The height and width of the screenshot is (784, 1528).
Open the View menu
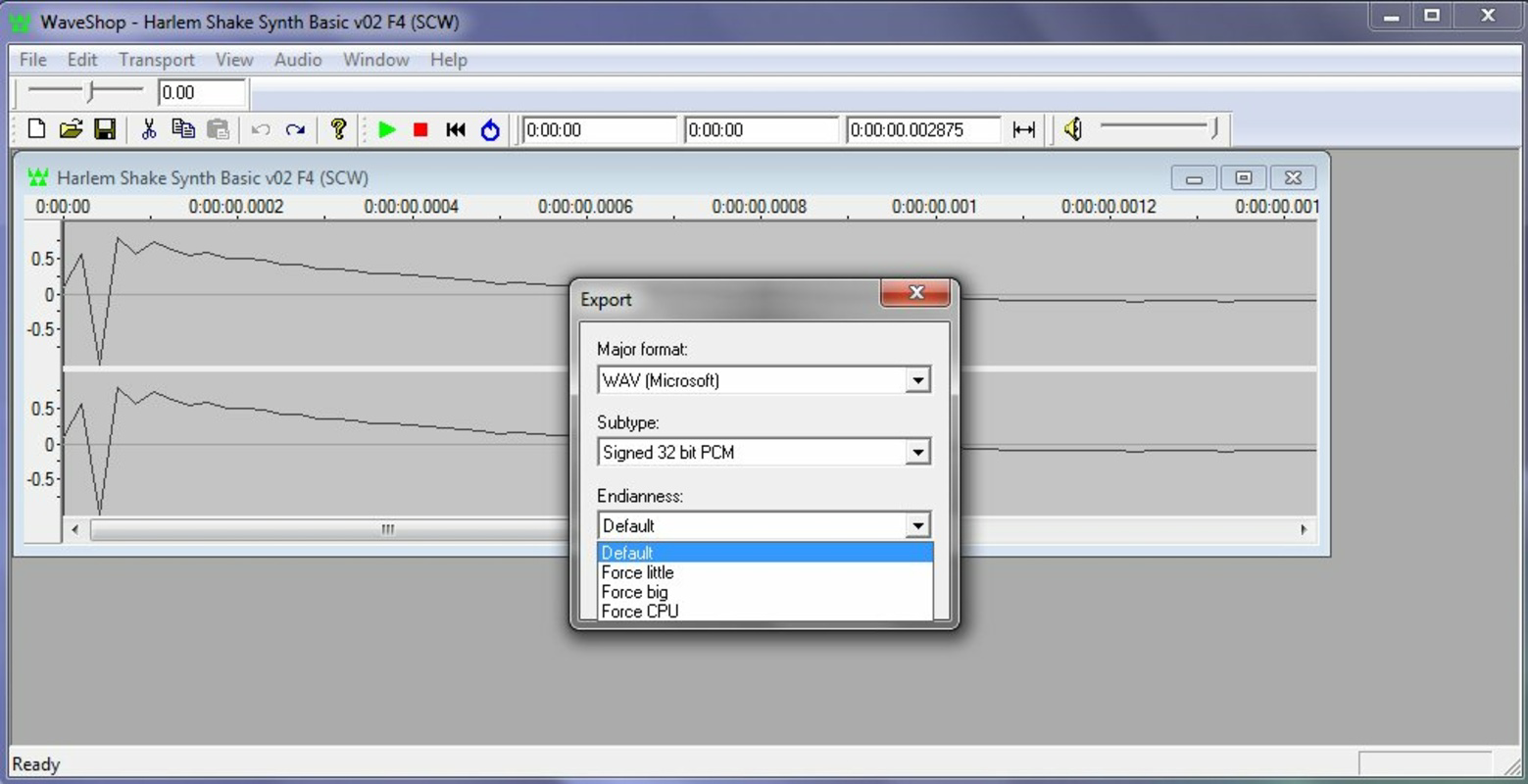tap(234, 60)
